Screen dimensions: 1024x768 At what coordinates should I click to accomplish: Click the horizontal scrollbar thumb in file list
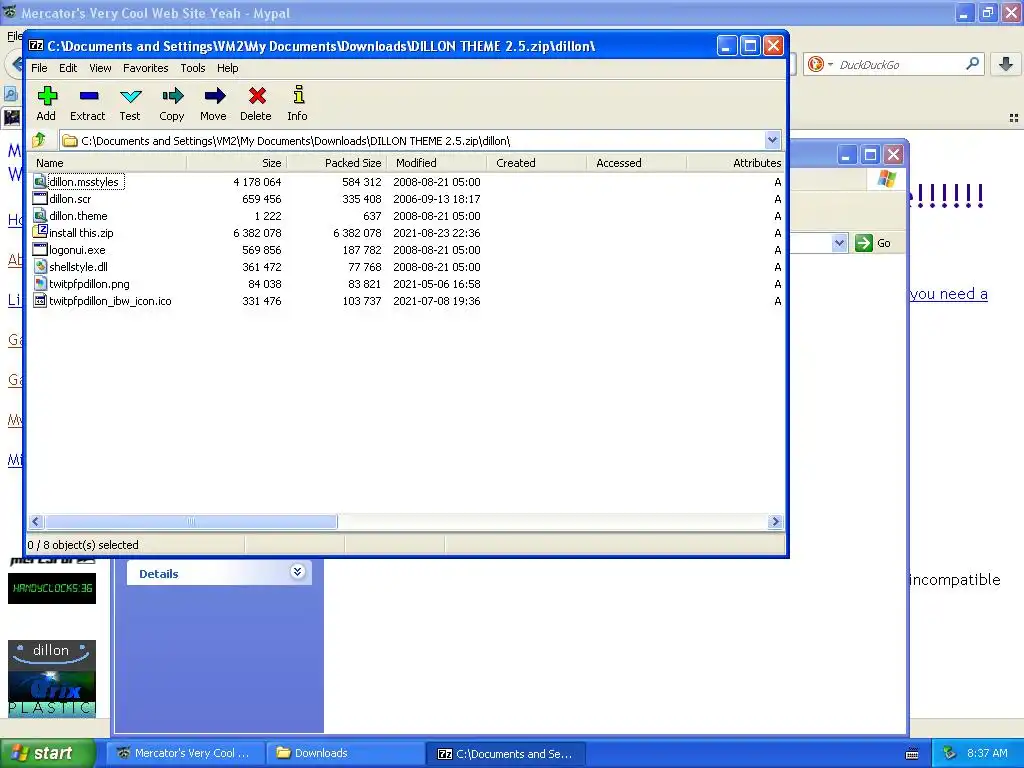tap(191, 521)
